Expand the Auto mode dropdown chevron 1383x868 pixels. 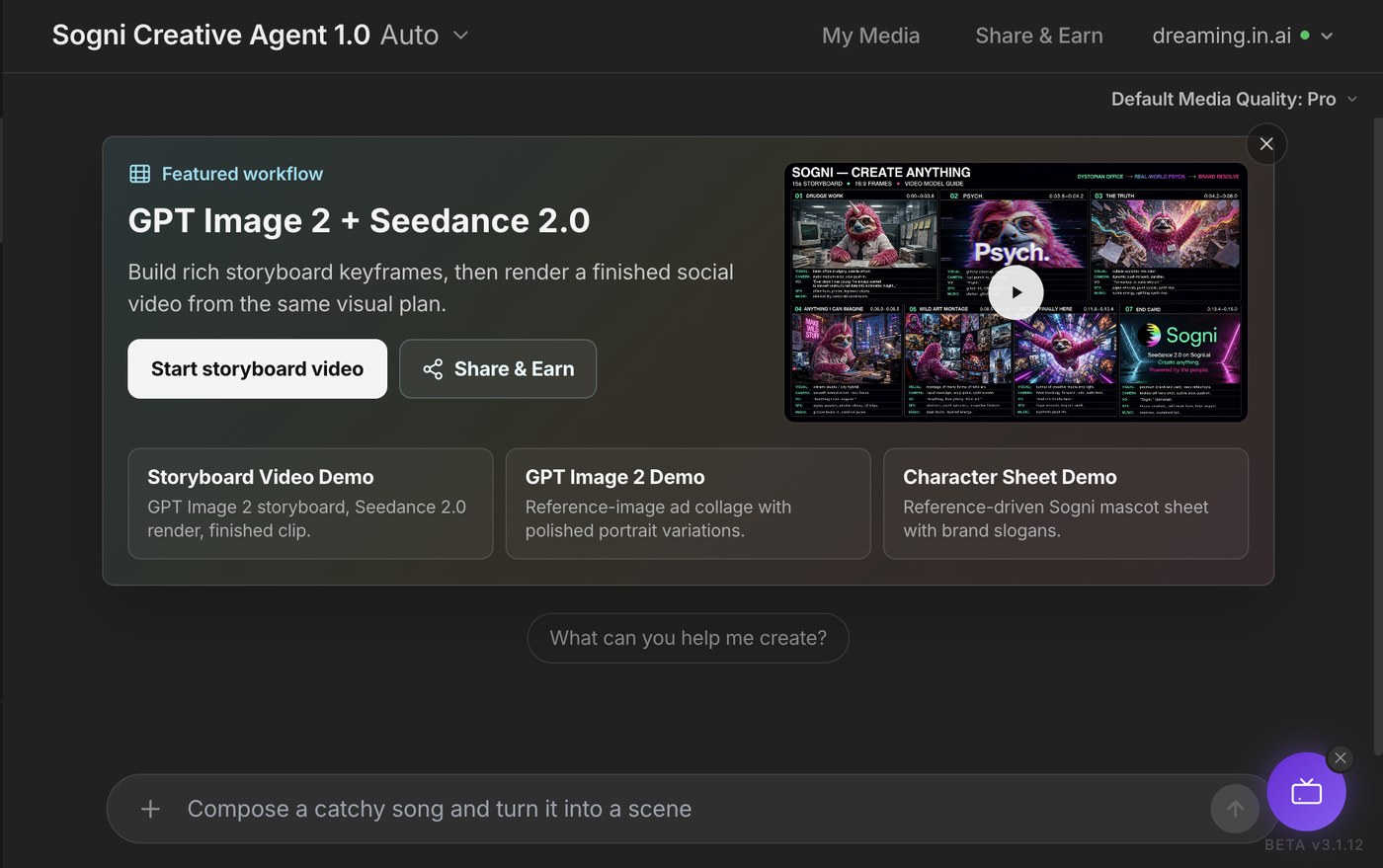[460, 35]
